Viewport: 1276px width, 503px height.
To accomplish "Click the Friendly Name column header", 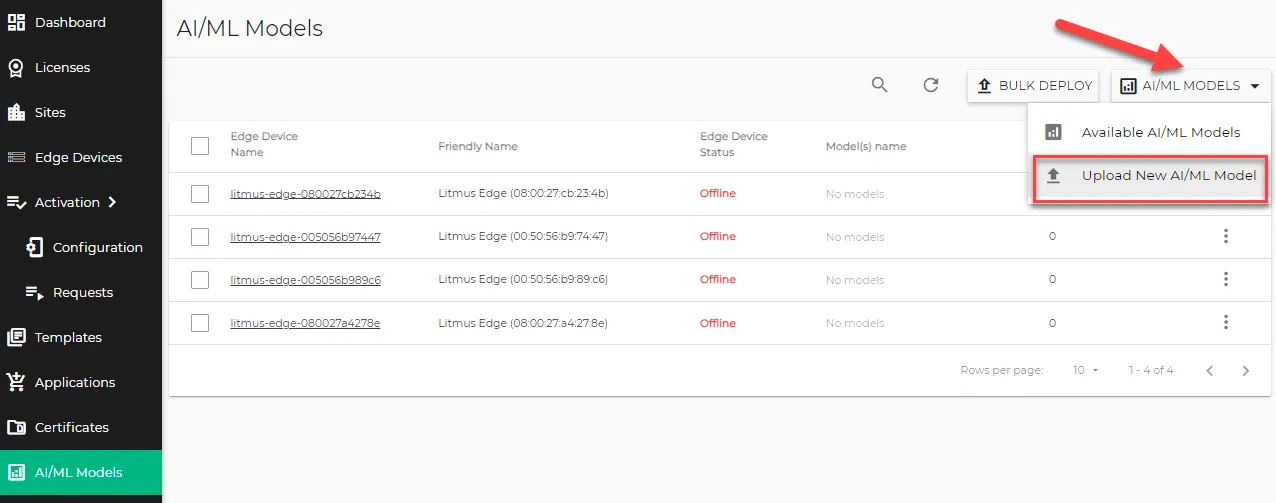I will 478,146.
